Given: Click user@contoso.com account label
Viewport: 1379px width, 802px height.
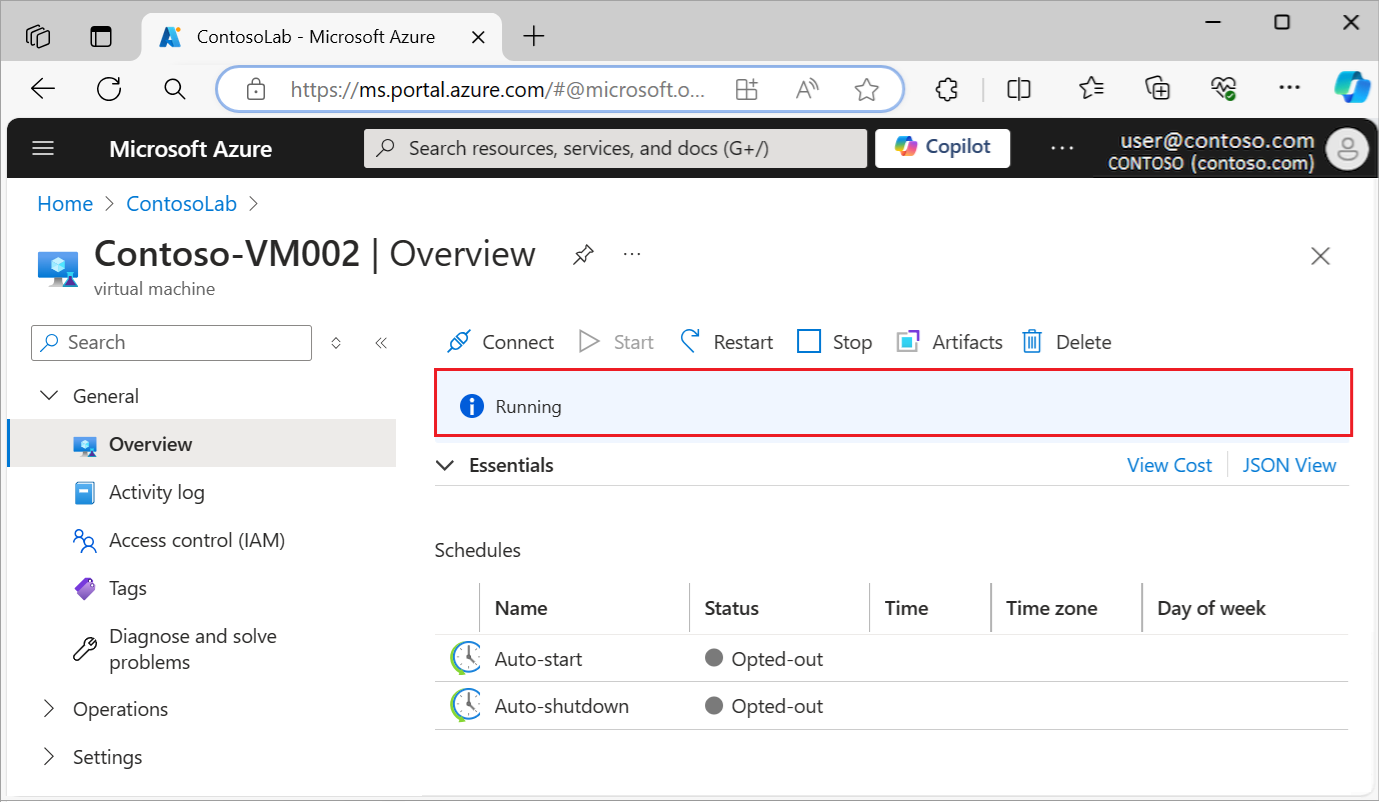Looking at the screenshot, I should click(1217, 141).
